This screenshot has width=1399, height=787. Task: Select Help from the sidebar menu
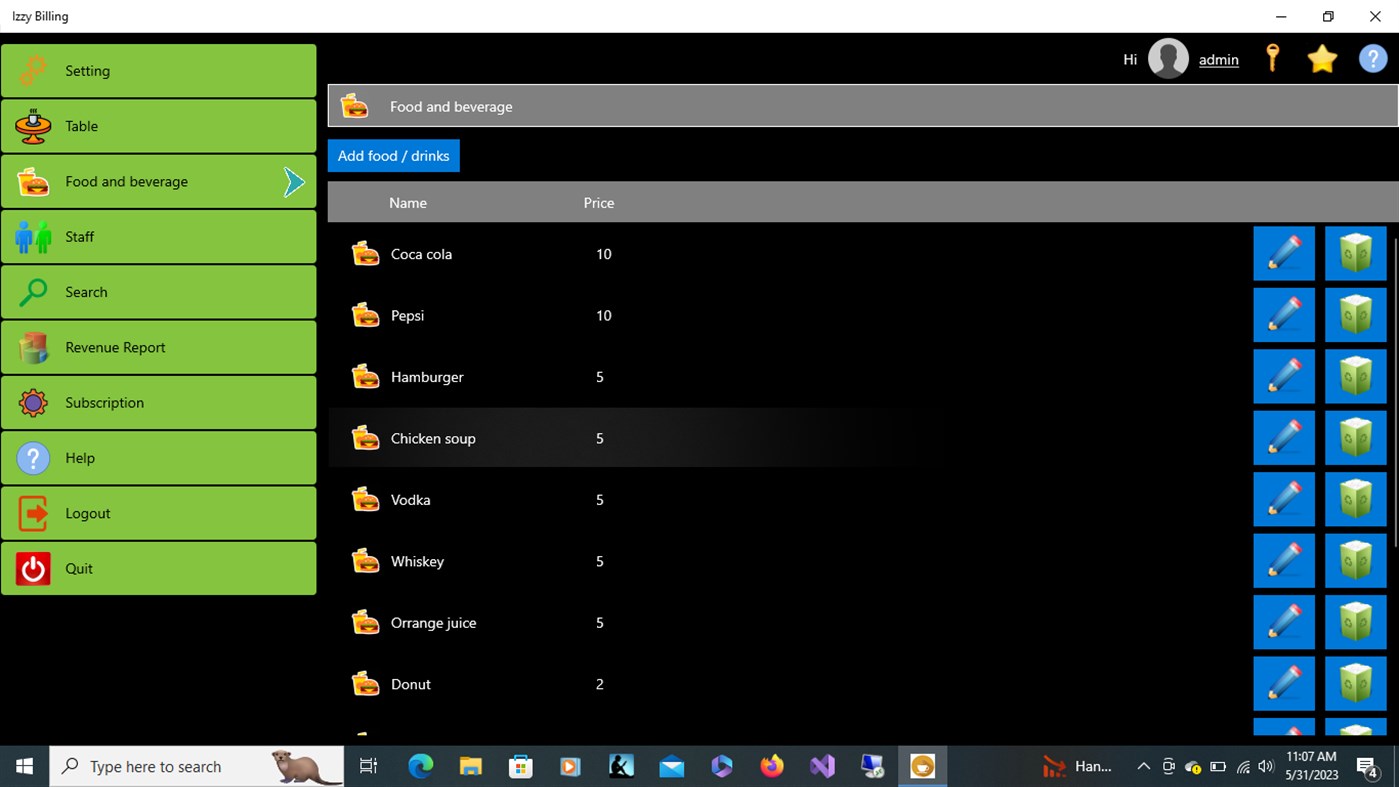(80, 458)
